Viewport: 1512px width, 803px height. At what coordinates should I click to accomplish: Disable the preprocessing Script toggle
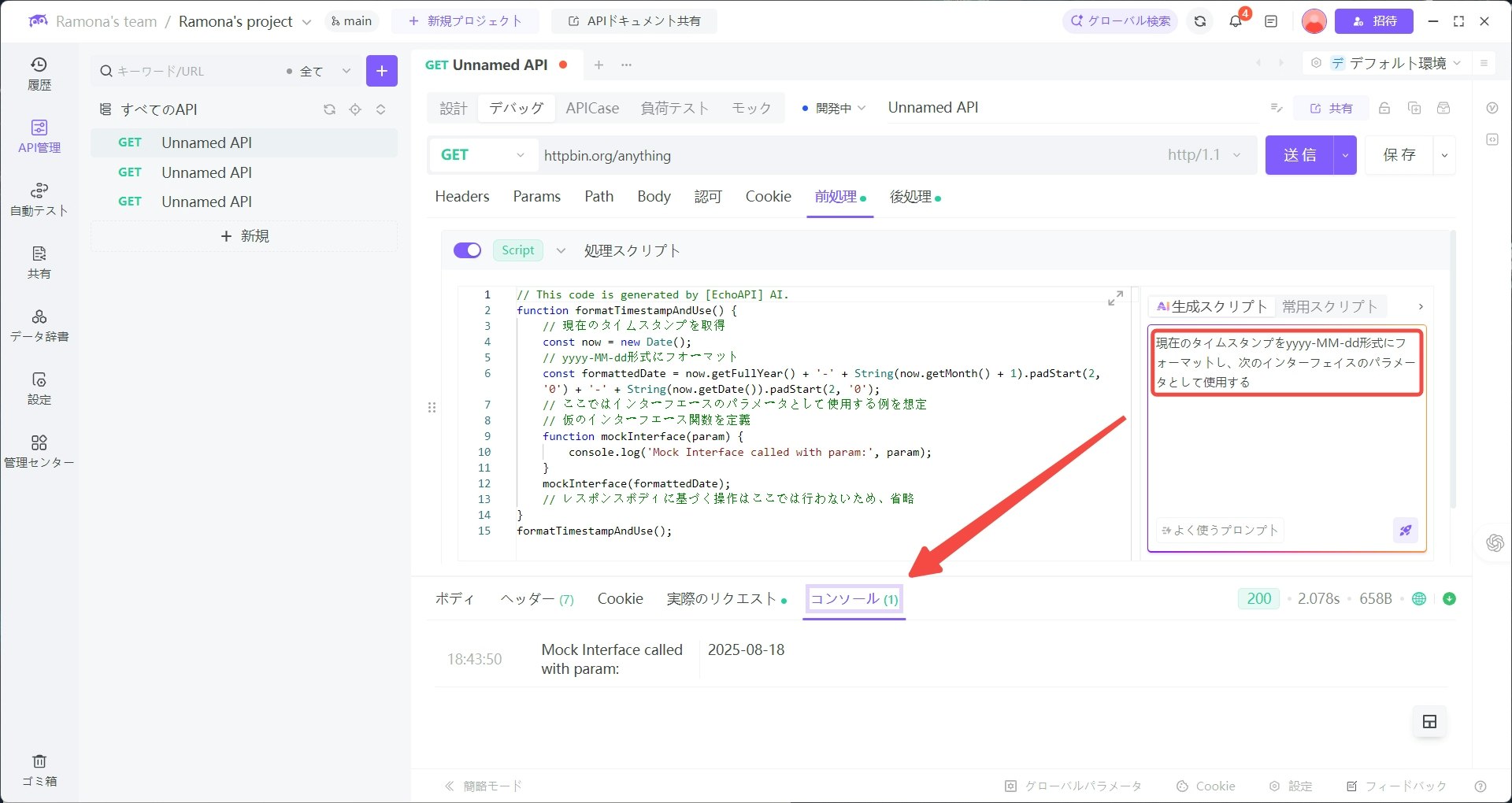(467, 250)
